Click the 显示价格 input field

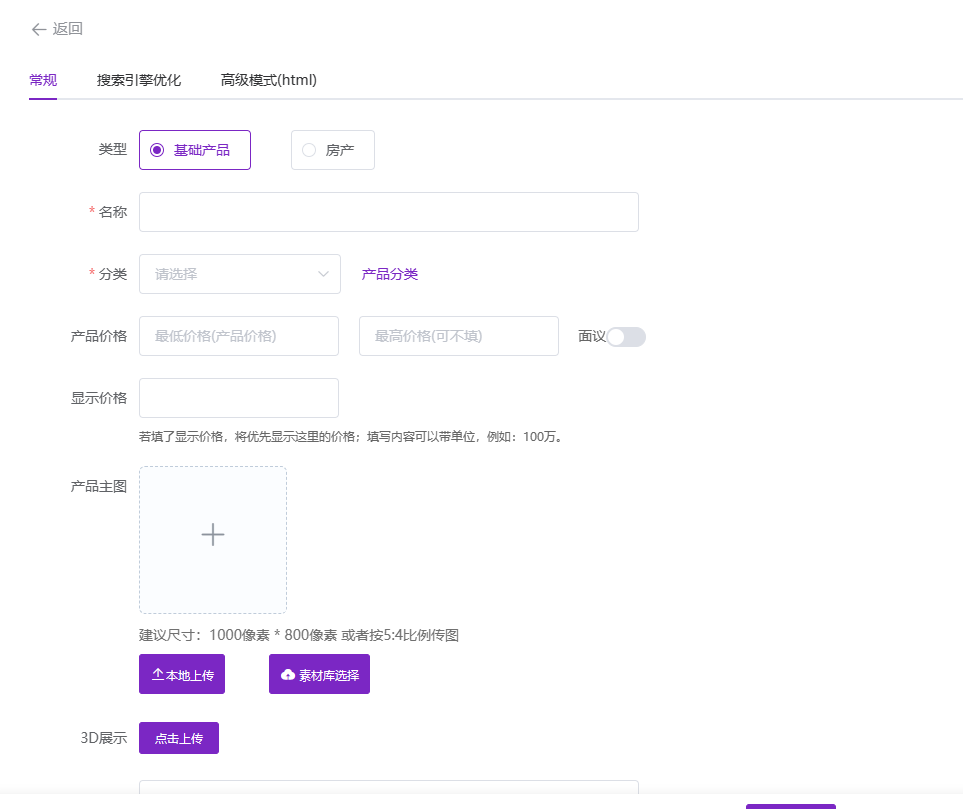pos(239,398)
